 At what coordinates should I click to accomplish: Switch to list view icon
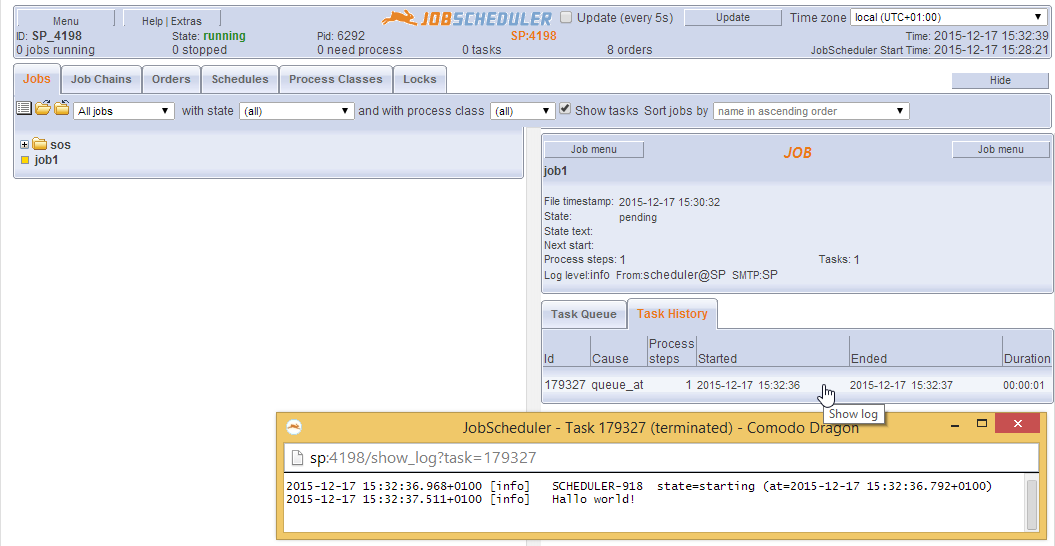pos(24,108)
